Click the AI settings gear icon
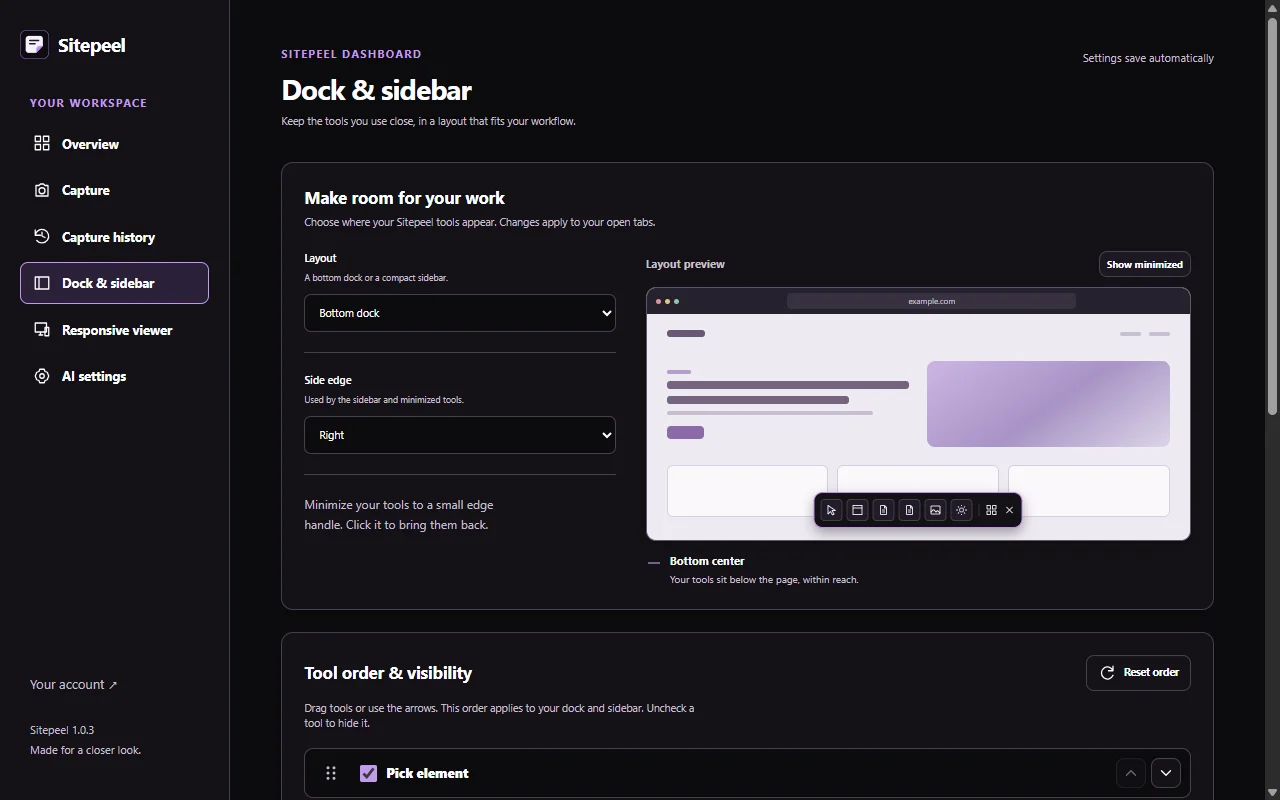This screenshot has height=800, width=1280. 42,376
